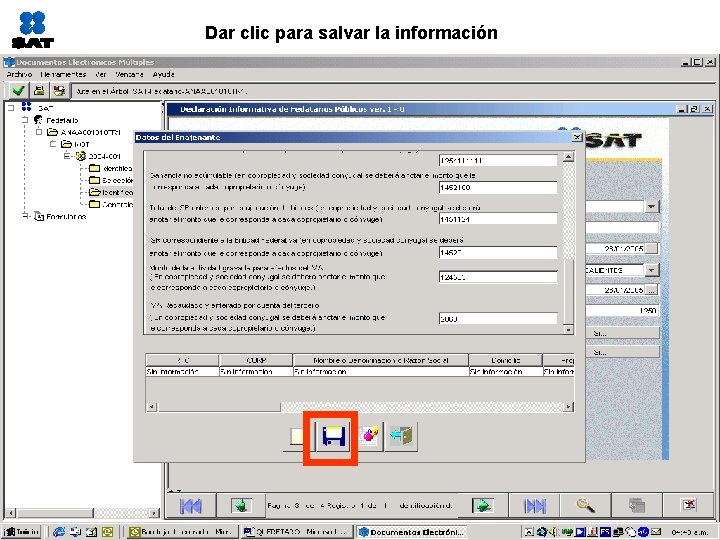
Task: Click the yellow printer toolbar icon
Action: [x=39, y=90]
